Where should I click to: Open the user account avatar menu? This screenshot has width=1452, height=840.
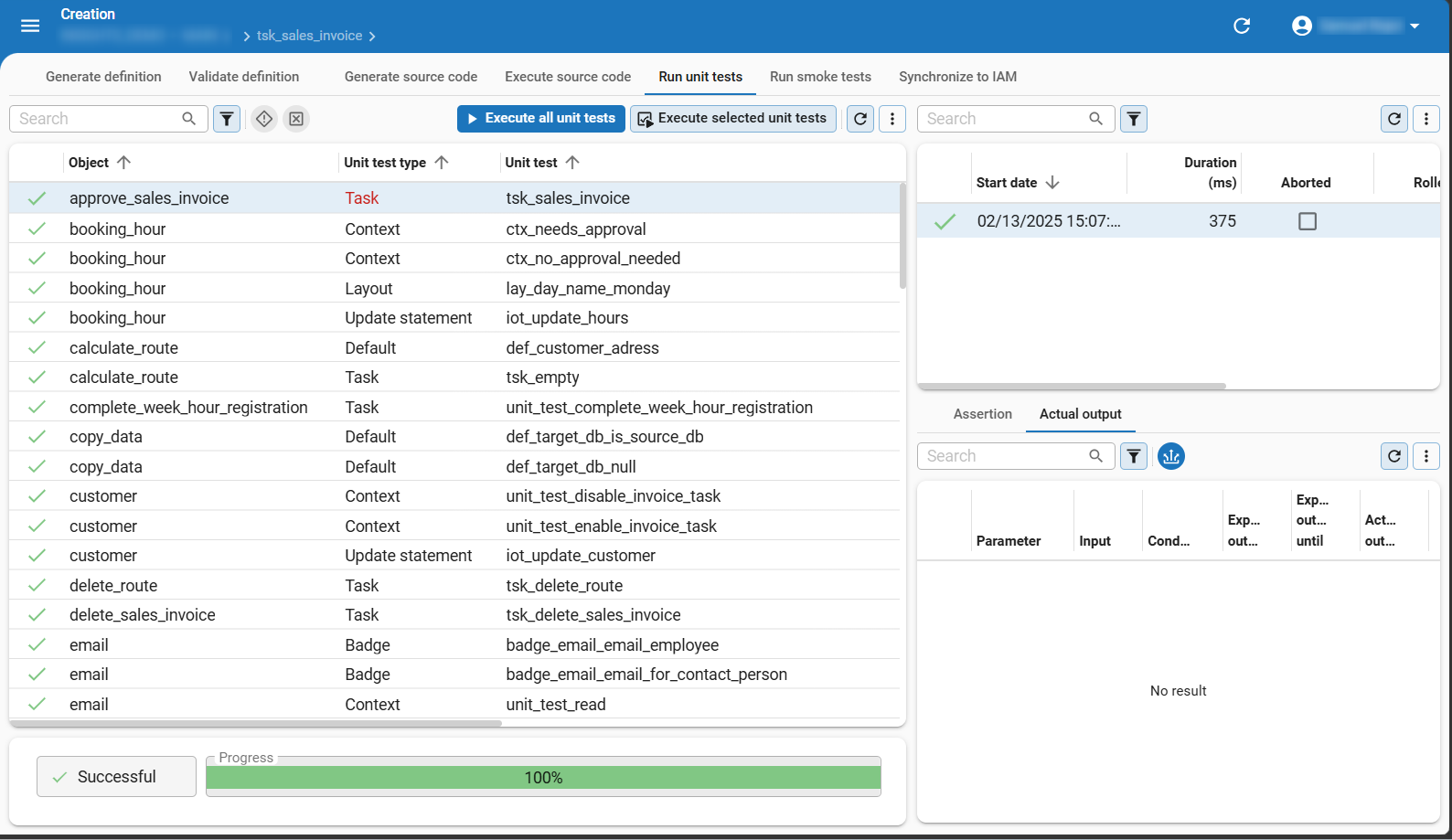(x=1302, y=26)
